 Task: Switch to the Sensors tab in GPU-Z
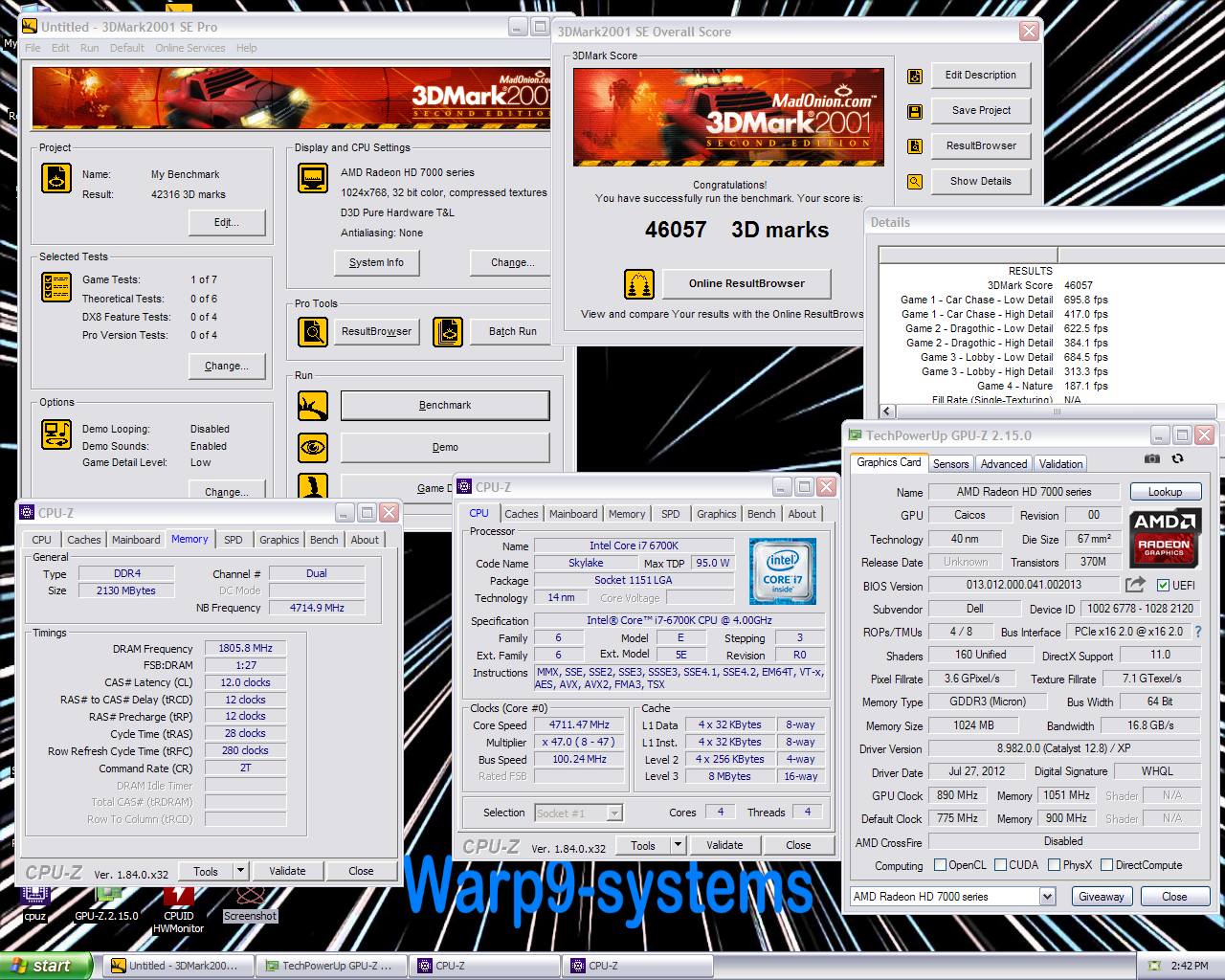click(x=951, y=464)
